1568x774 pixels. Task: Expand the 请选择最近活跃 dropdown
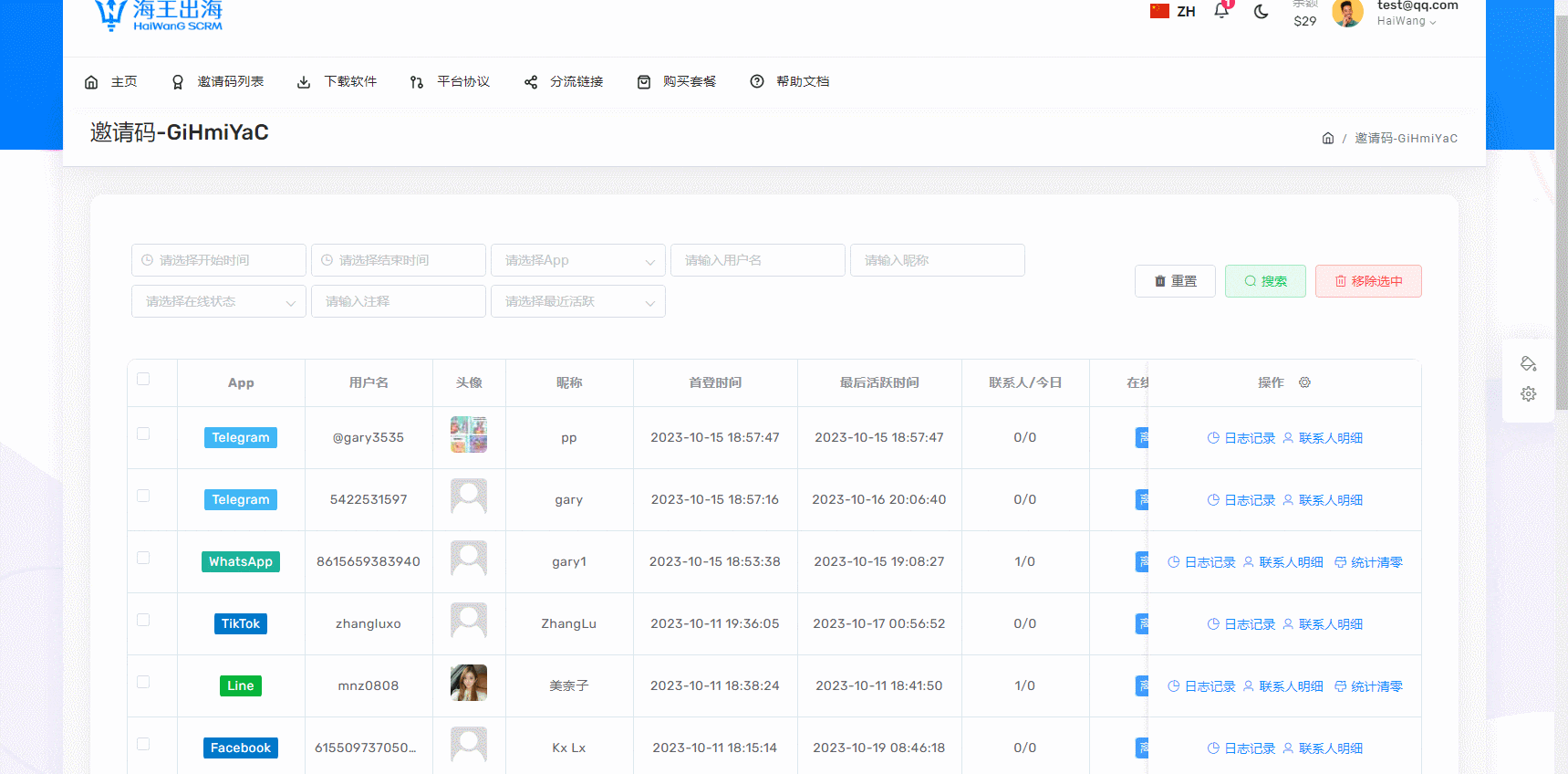[578, 301]
